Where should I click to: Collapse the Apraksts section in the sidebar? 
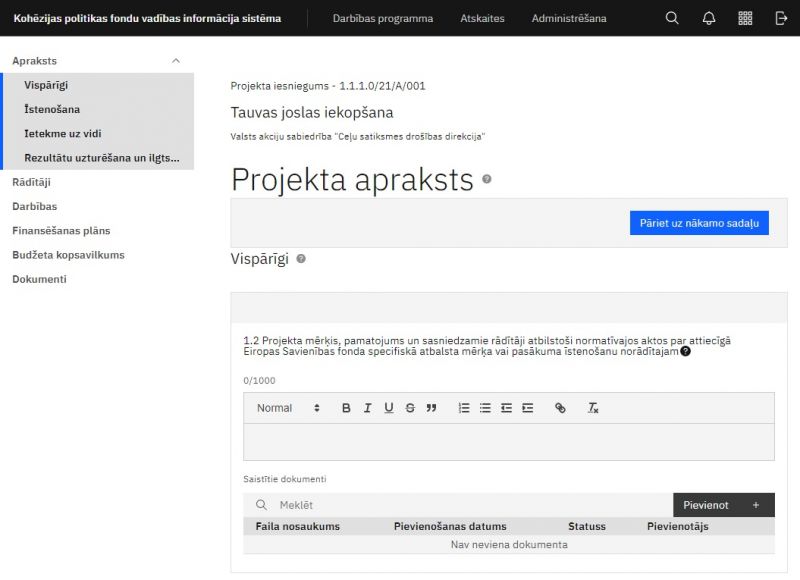(176, 60)
